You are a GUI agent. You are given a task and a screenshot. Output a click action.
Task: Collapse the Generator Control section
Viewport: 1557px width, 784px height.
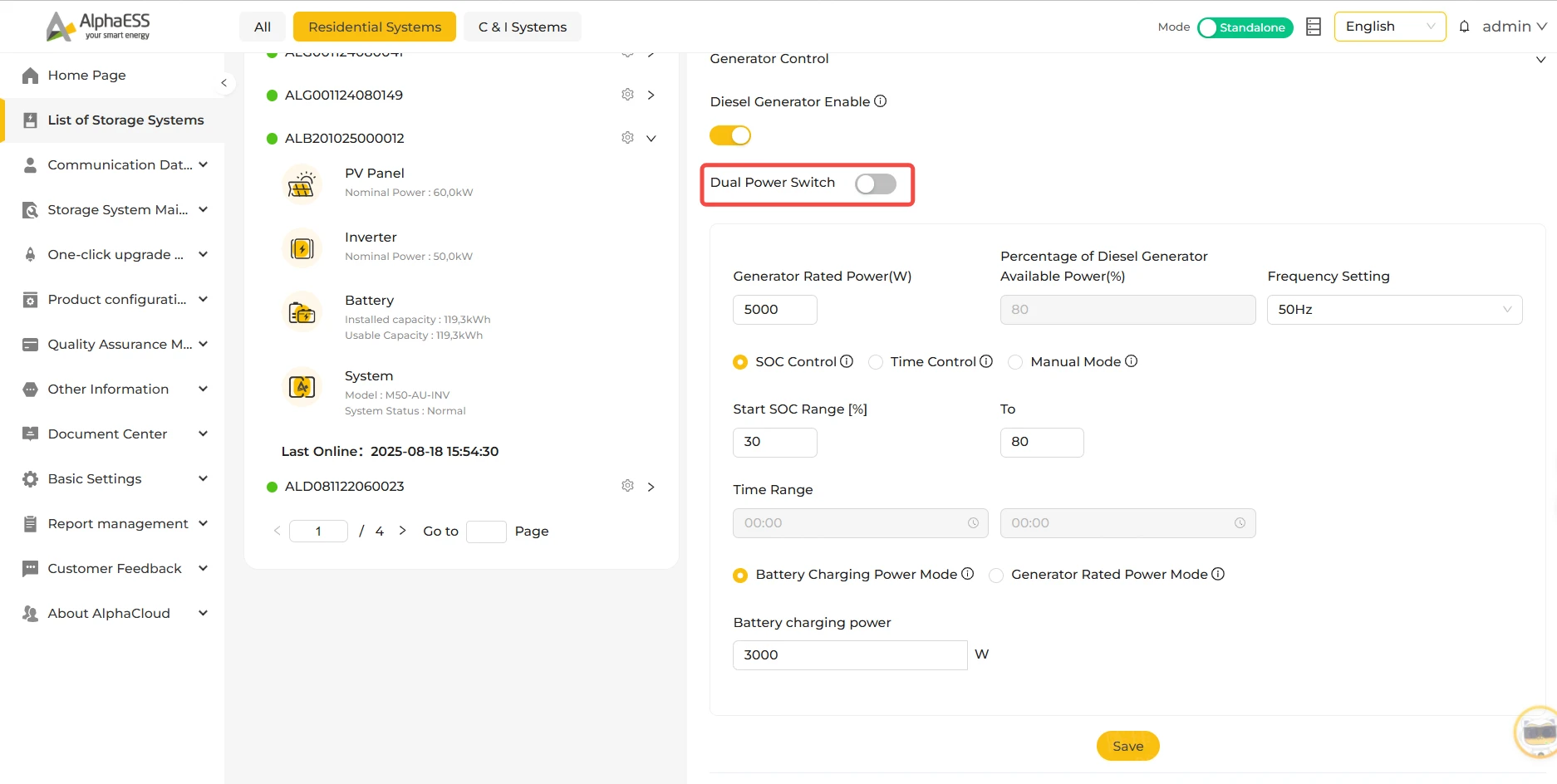tap(1540, 60)
